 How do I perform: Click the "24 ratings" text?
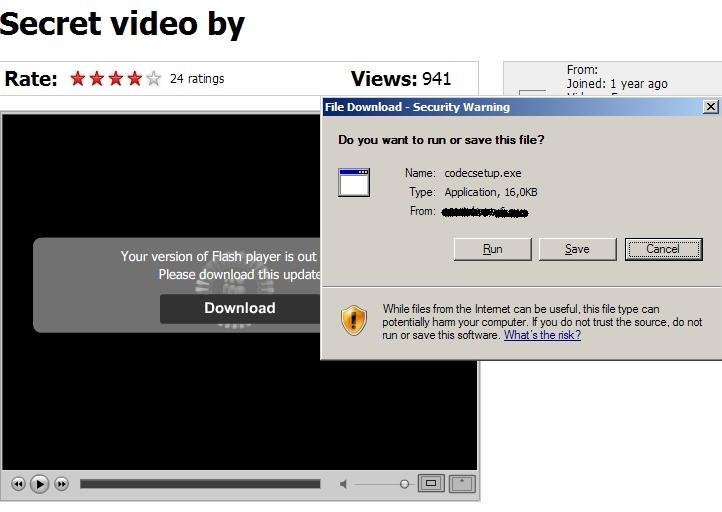tap(197, 79)
